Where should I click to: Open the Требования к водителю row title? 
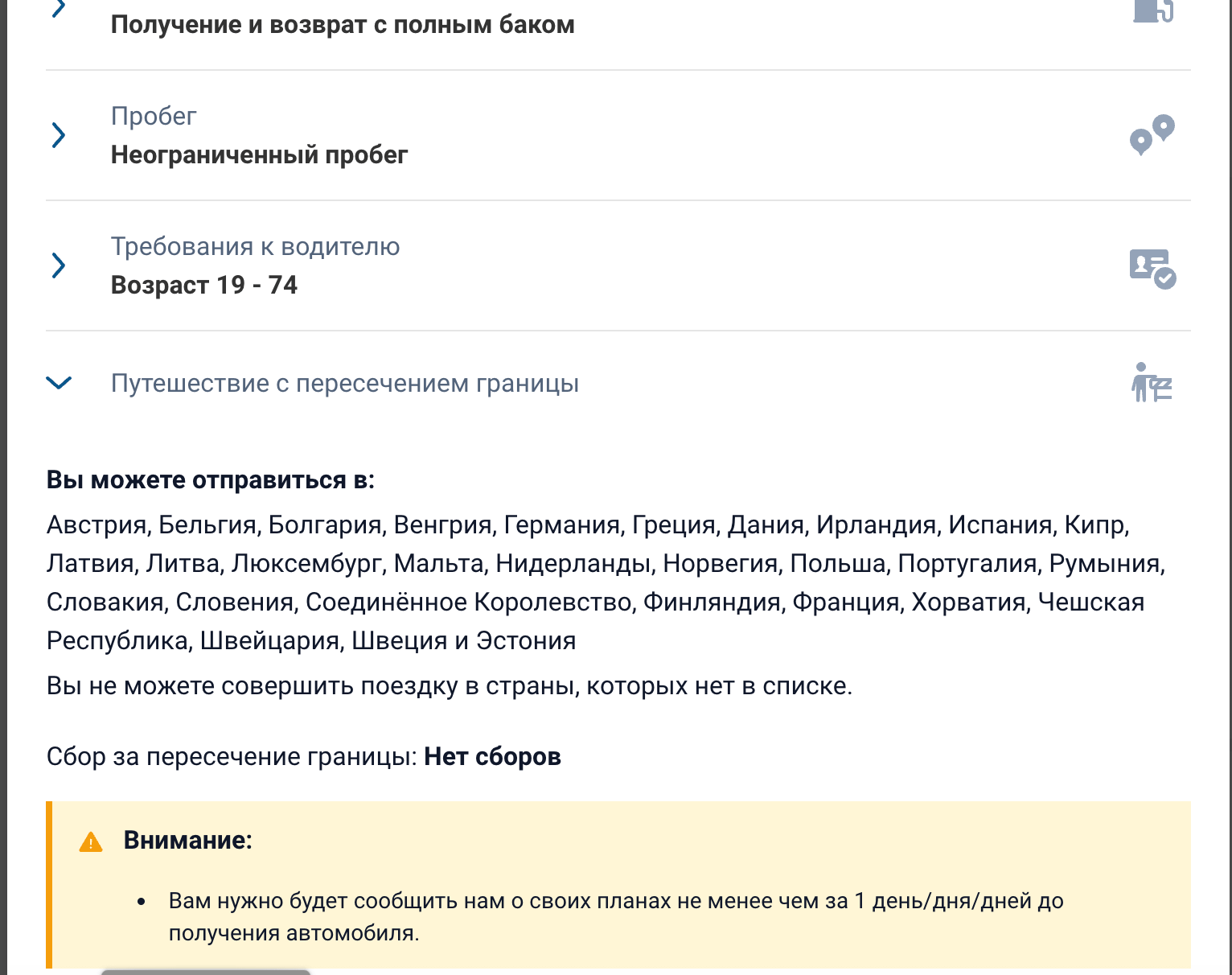255,247
